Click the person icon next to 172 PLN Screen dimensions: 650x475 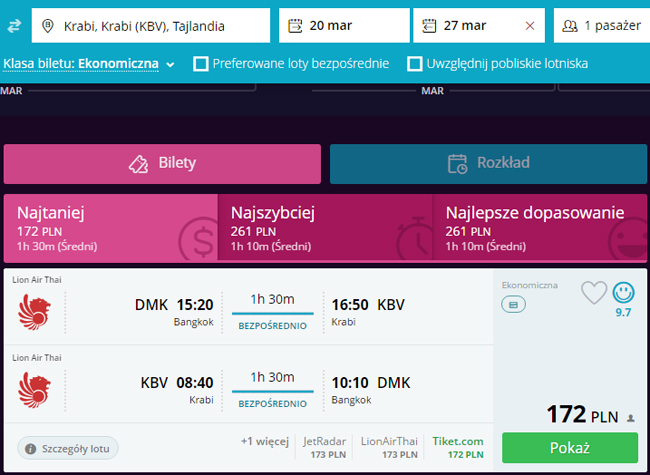[x=631, y=418]
